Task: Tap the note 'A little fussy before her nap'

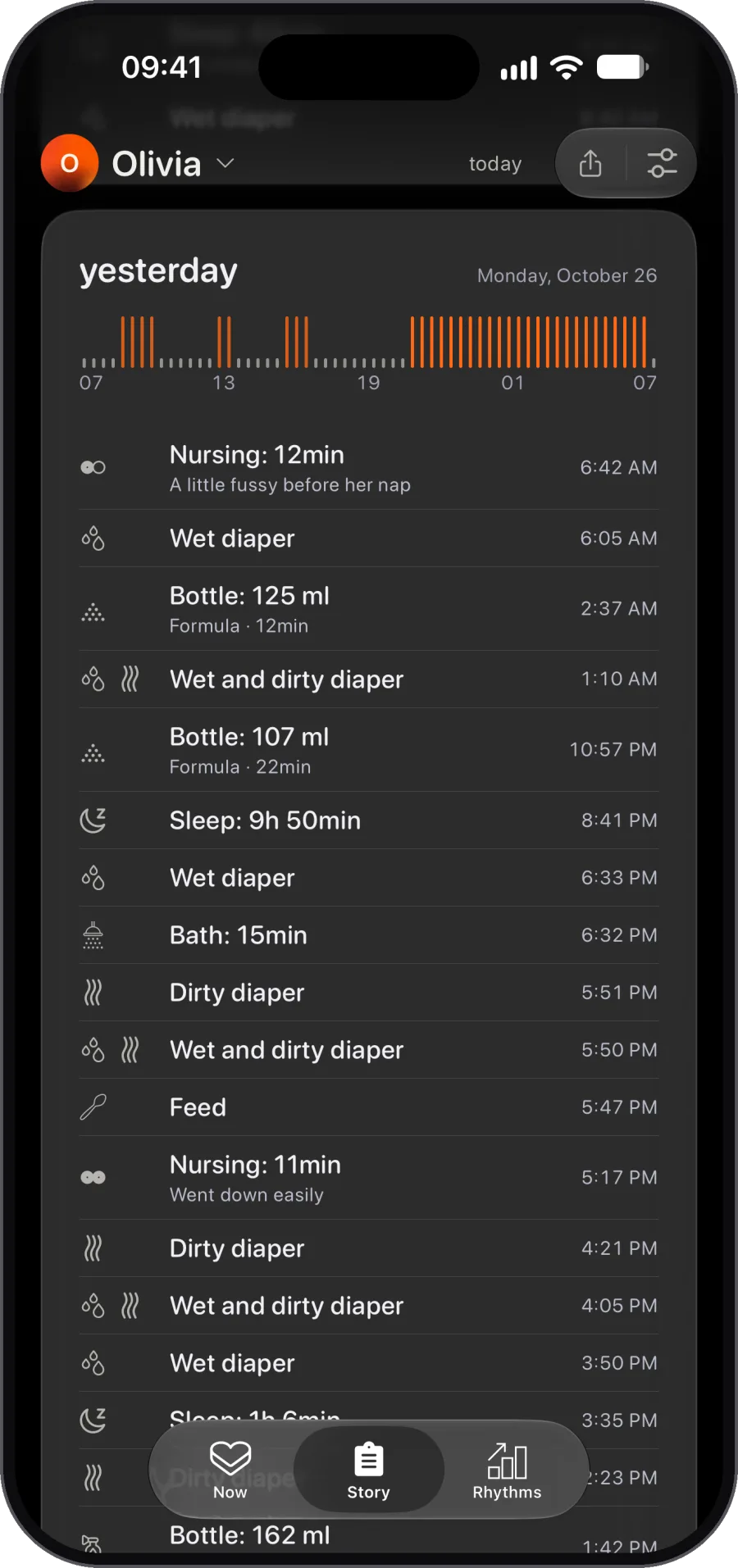Action: tap(289, 485)
